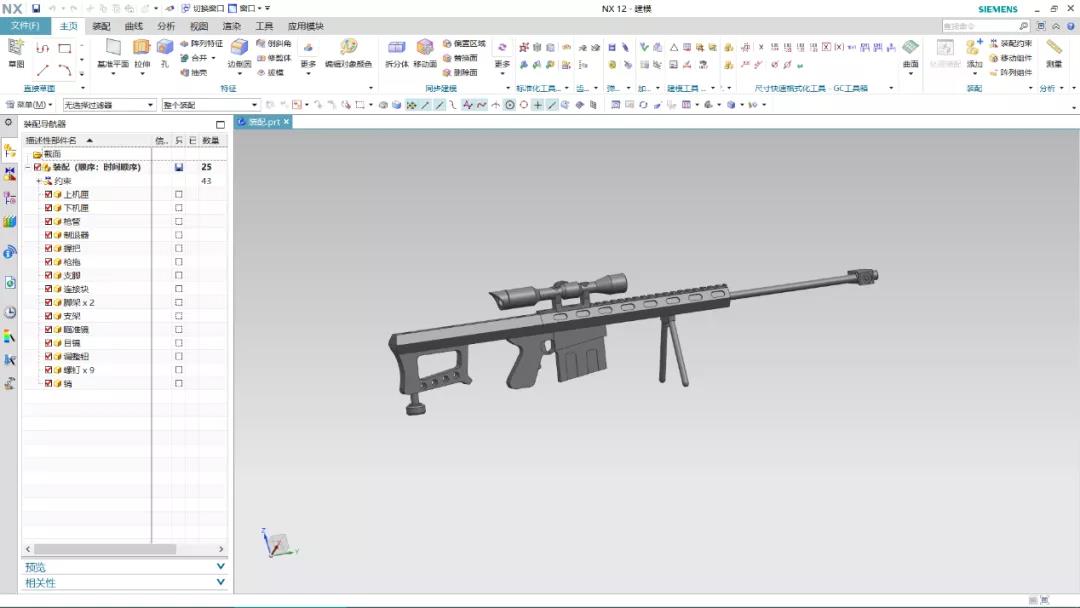
Task: Click the 装配约束 button
Action: pyautogui.click(x=1010, y=43)
